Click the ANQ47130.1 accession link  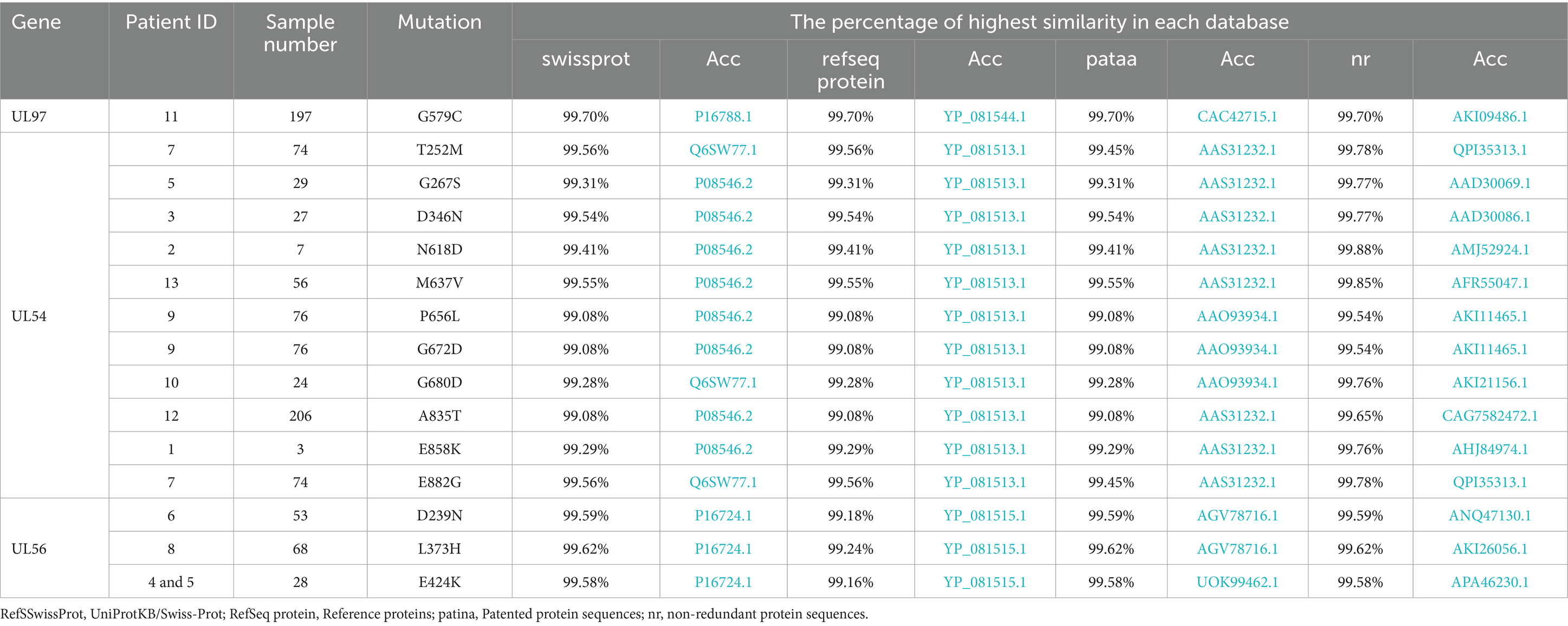click(x=1489, y=516)
